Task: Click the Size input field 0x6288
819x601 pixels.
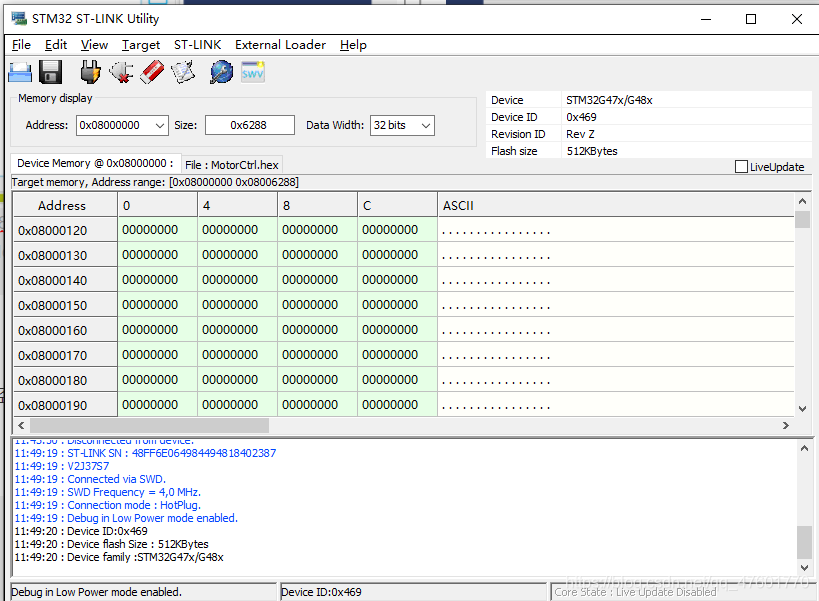Action: 250,125
